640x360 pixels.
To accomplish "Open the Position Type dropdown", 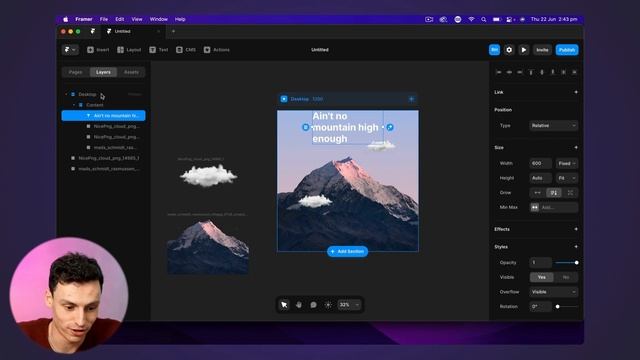I will tap(554, 126).
